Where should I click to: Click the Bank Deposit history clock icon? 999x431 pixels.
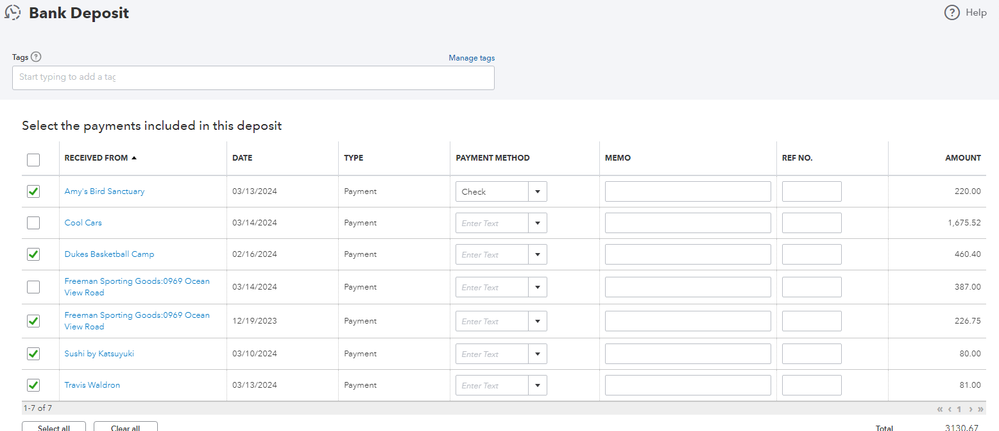13,13
